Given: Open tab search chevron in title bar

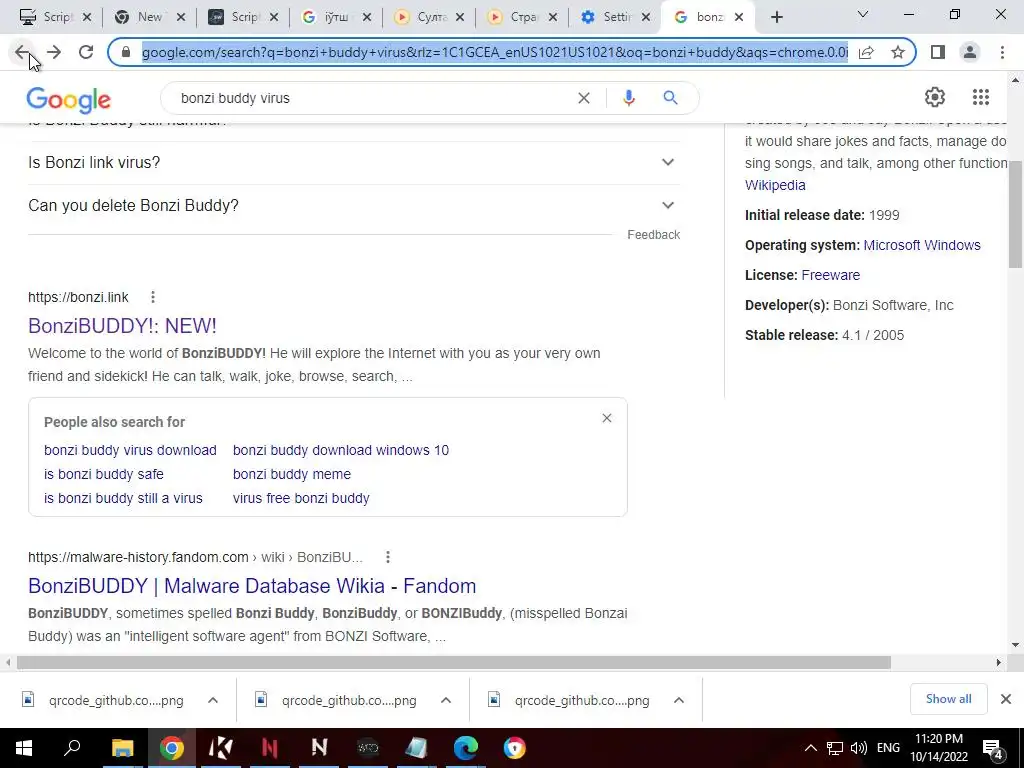Looking at the screenshot, I should tap(863, 14).
